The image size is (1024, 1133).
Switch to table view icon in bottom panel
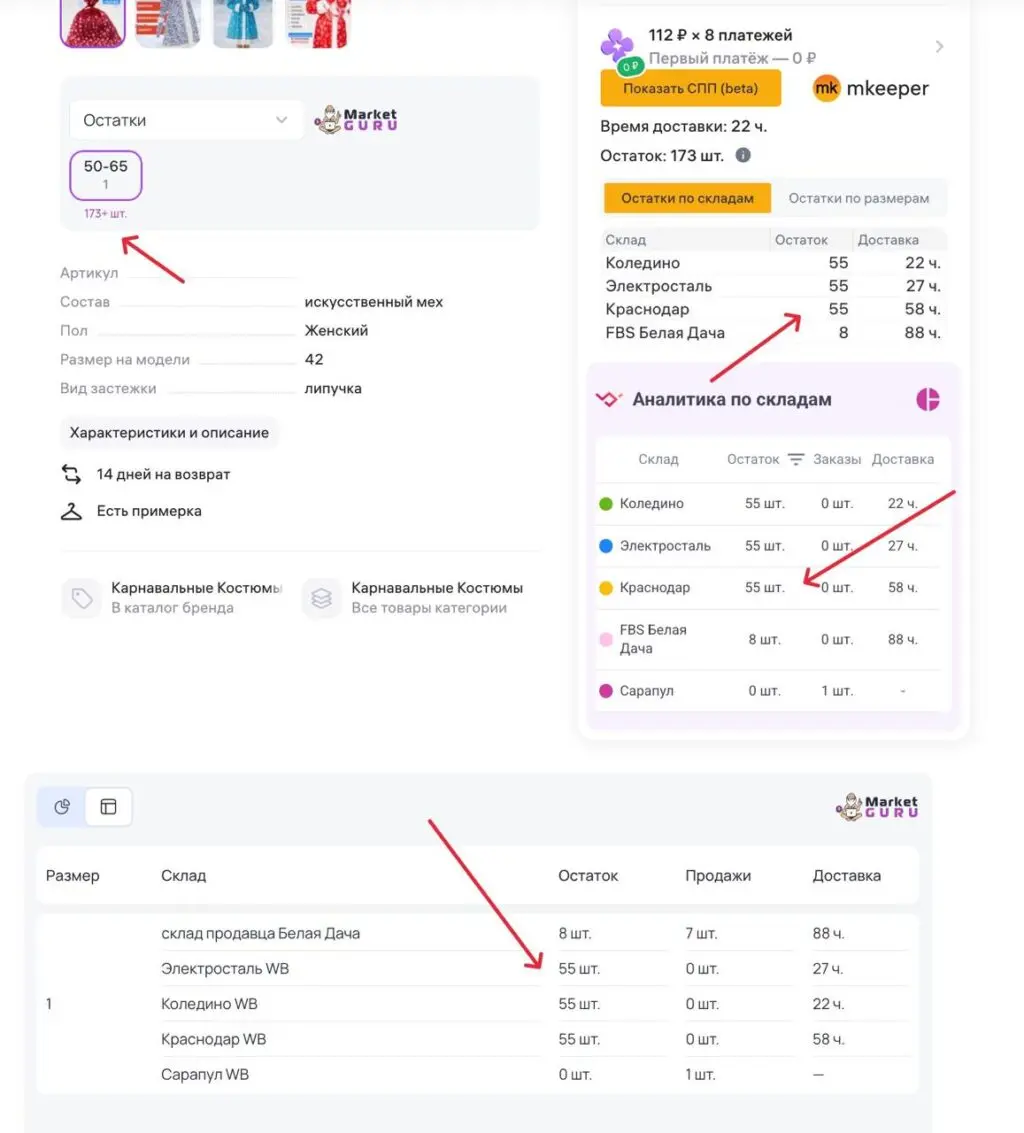coord(108,806)
